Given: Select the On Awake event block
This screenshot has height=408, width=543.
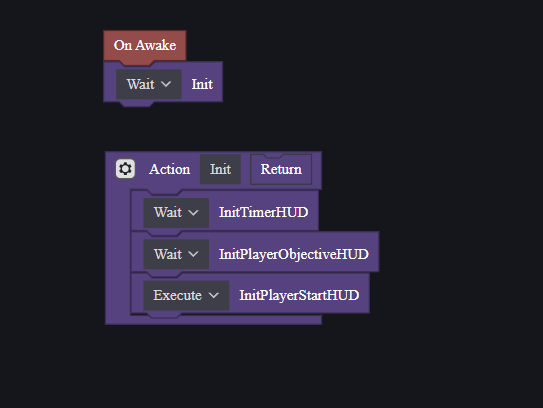Looking at the screenshot, I should click(x=145, y=45).
